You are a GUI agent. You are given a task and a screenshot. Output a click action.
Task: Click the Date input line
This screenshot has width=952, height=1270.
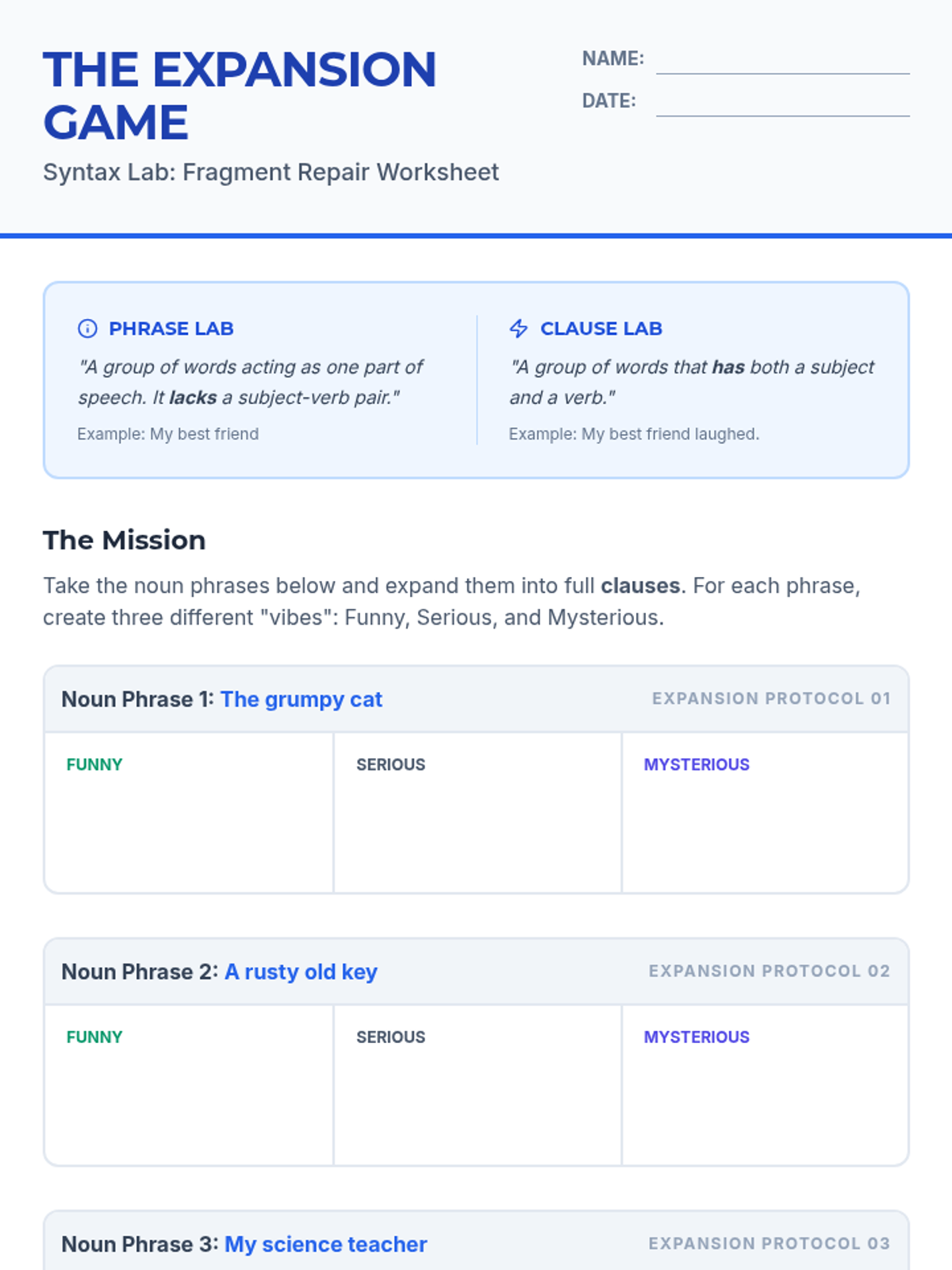(782, 103)
